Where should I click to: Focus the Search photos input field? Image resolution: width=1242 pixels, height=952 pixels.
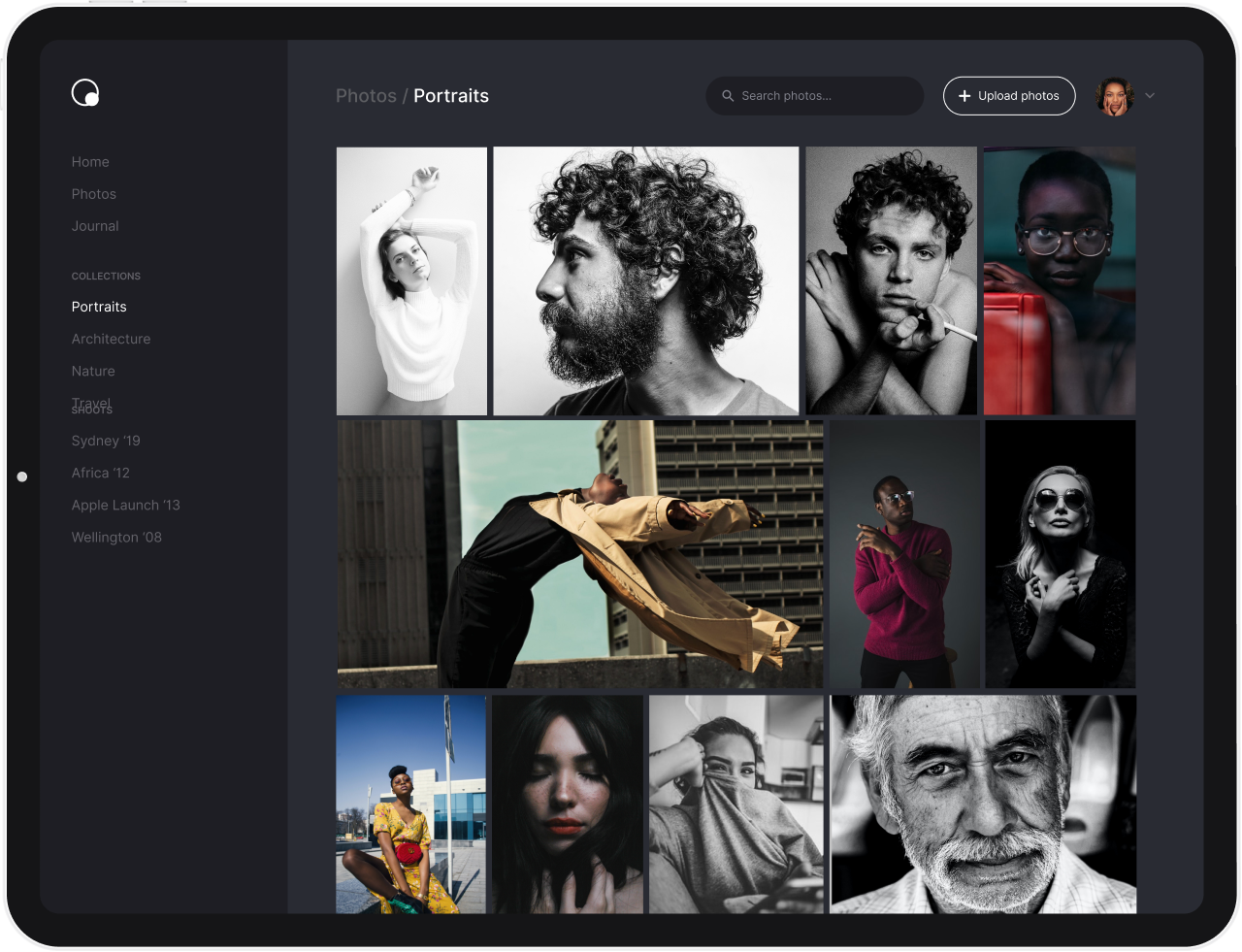[815, 96]
